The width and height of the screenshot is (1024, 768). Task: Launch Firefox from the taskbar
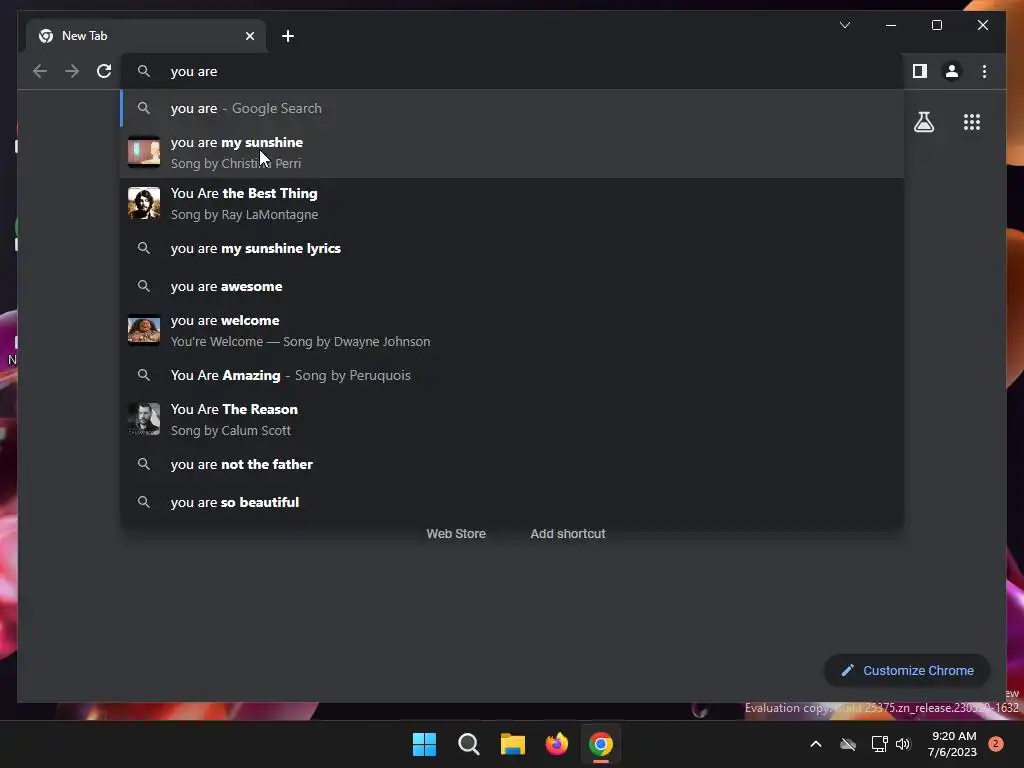pos(556,744)
